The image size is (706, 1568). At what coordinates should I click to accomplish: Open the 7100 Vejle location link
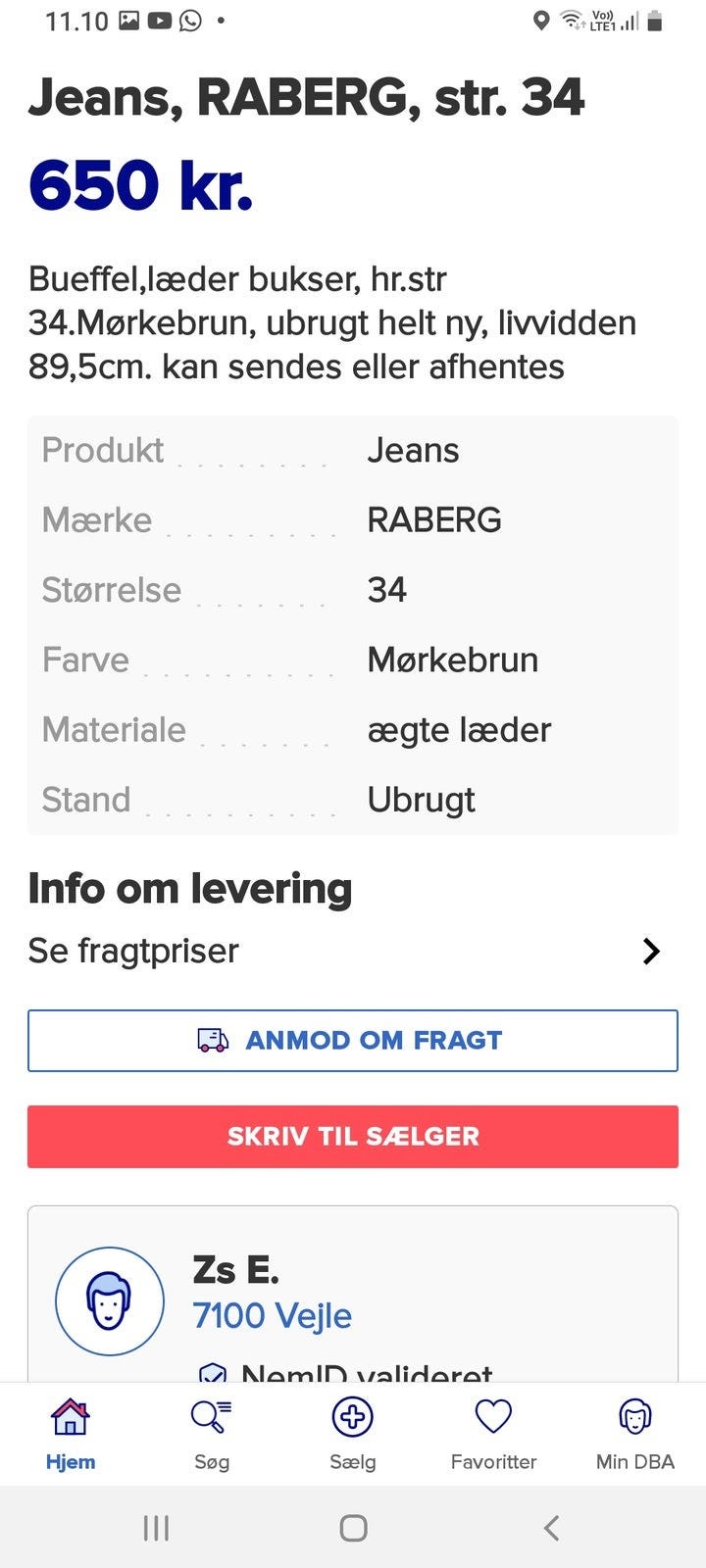pos(273,1316)
